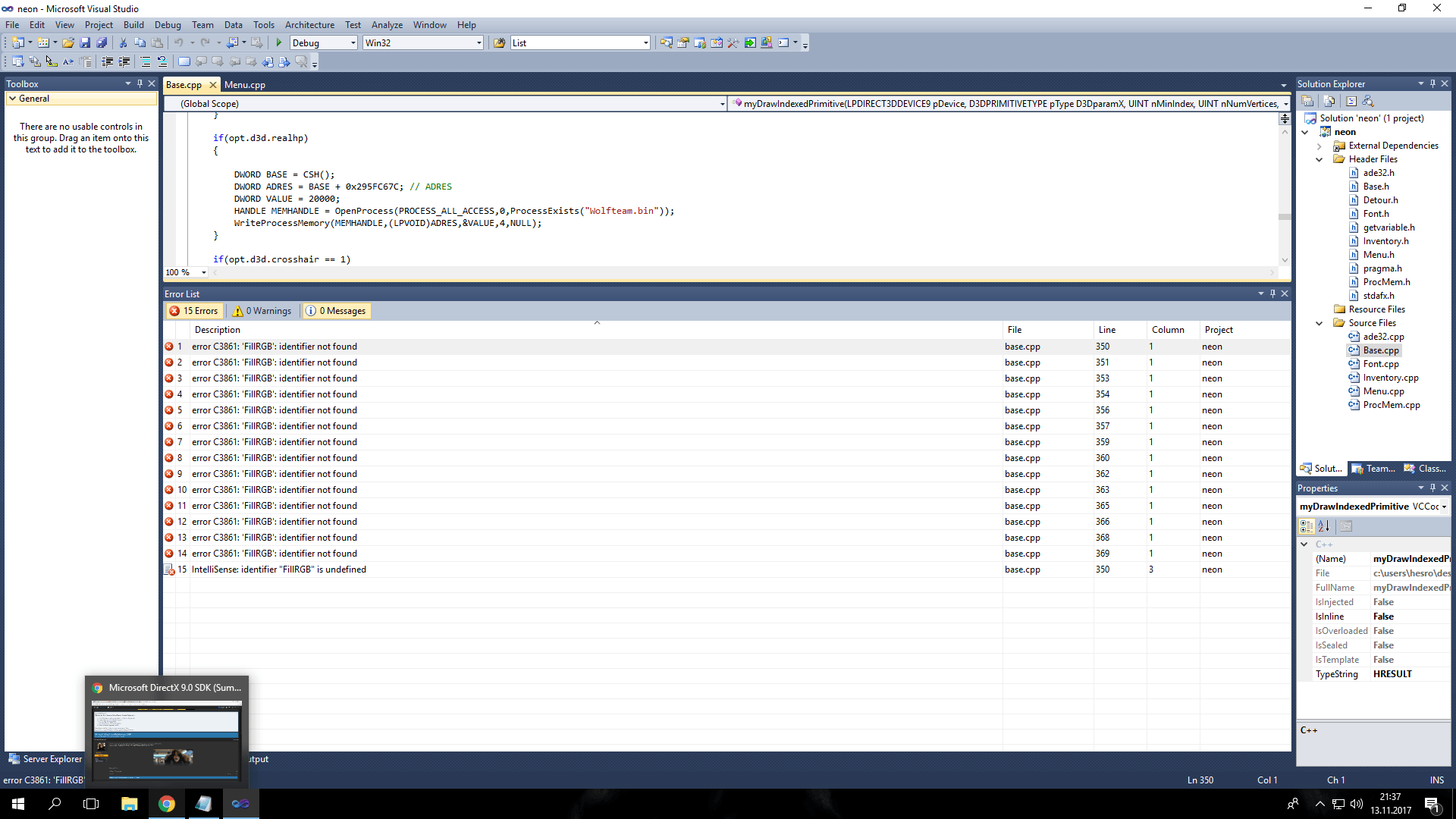Open the Architecture menu
This screenshot has width=1456, height=819.
coord(309,25)
